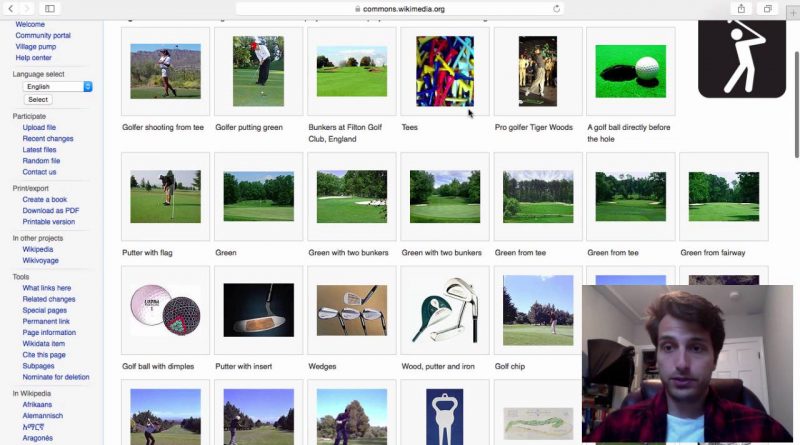Click the Safari back navigation arrow
The width and height of the screenshot is (800, 445).
[x=11, y=8]
